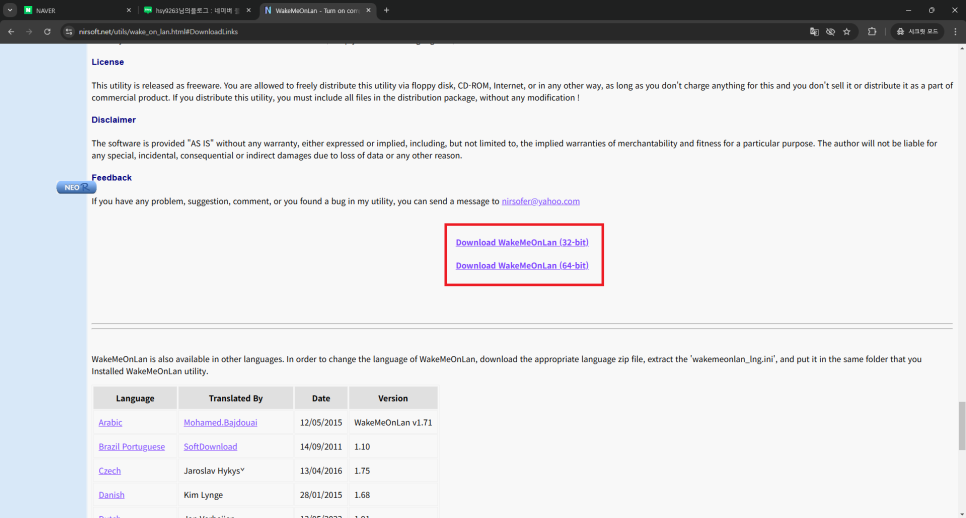This screenshot has width=966, height=518.
Task: Click the Date column header
Action: point(321,399)
